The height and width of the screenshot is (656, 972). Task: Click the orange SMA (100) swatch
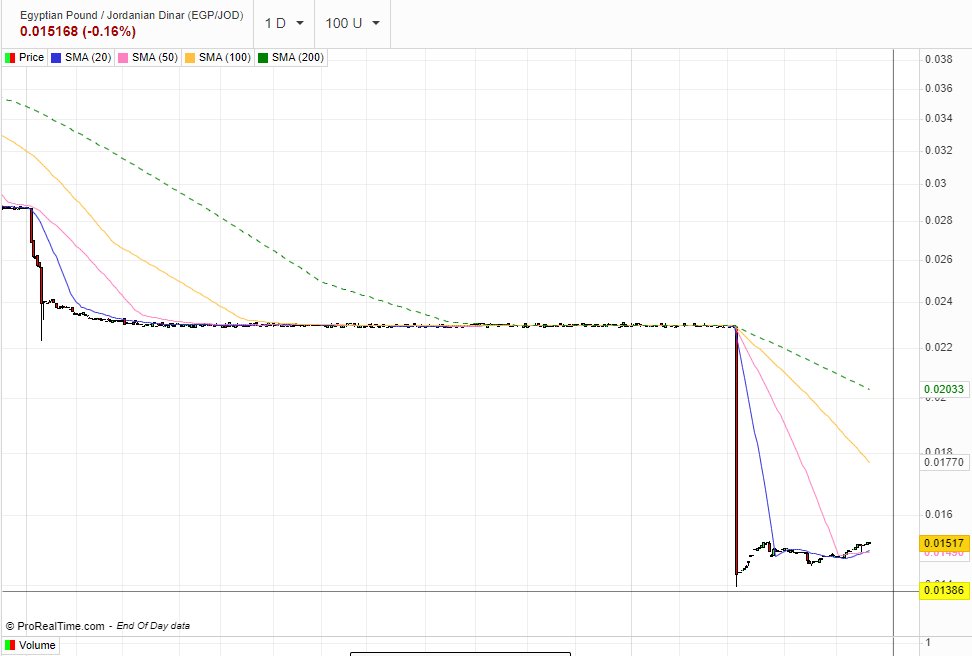pos(190,58)
